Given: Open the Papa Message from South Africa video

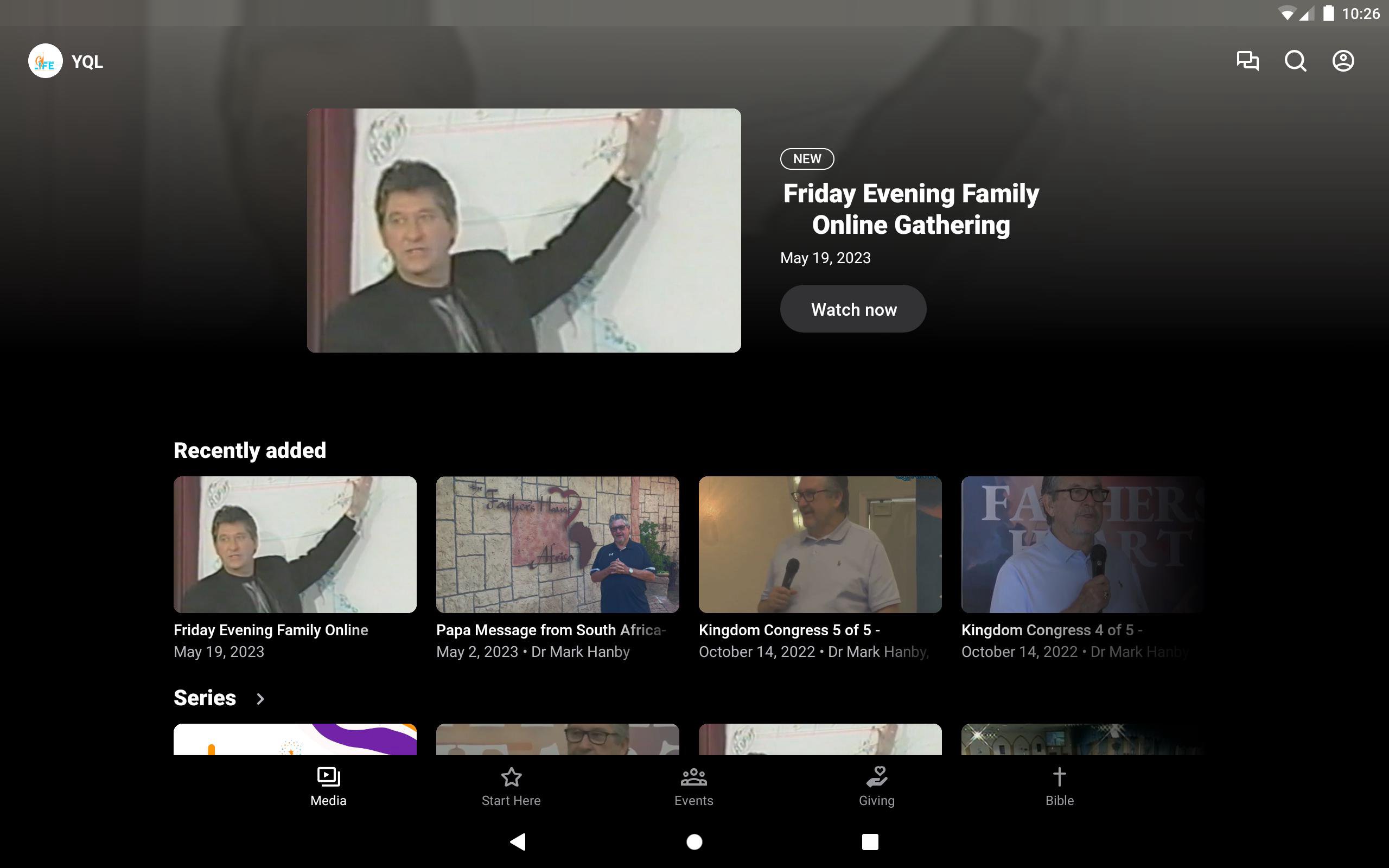Looking at the screenshot, I should point(557,544).
